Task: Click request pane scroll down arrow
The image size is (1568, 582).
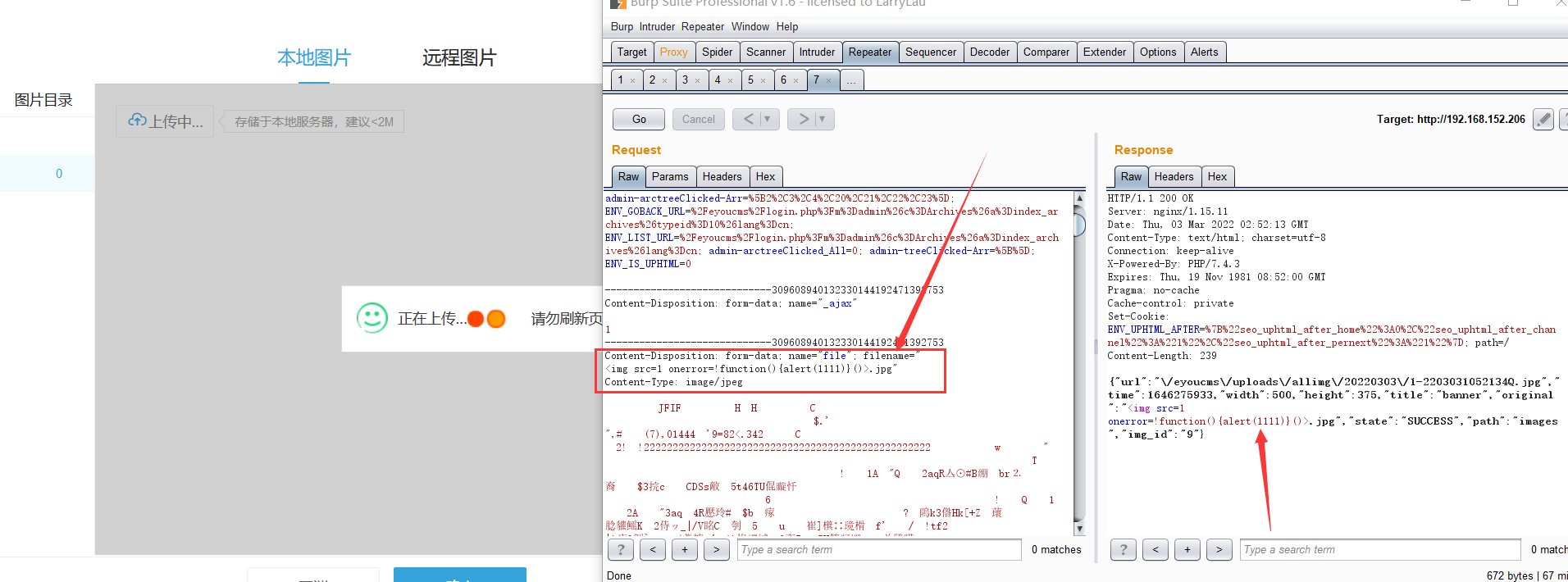Action: [x=1079, y=530]
